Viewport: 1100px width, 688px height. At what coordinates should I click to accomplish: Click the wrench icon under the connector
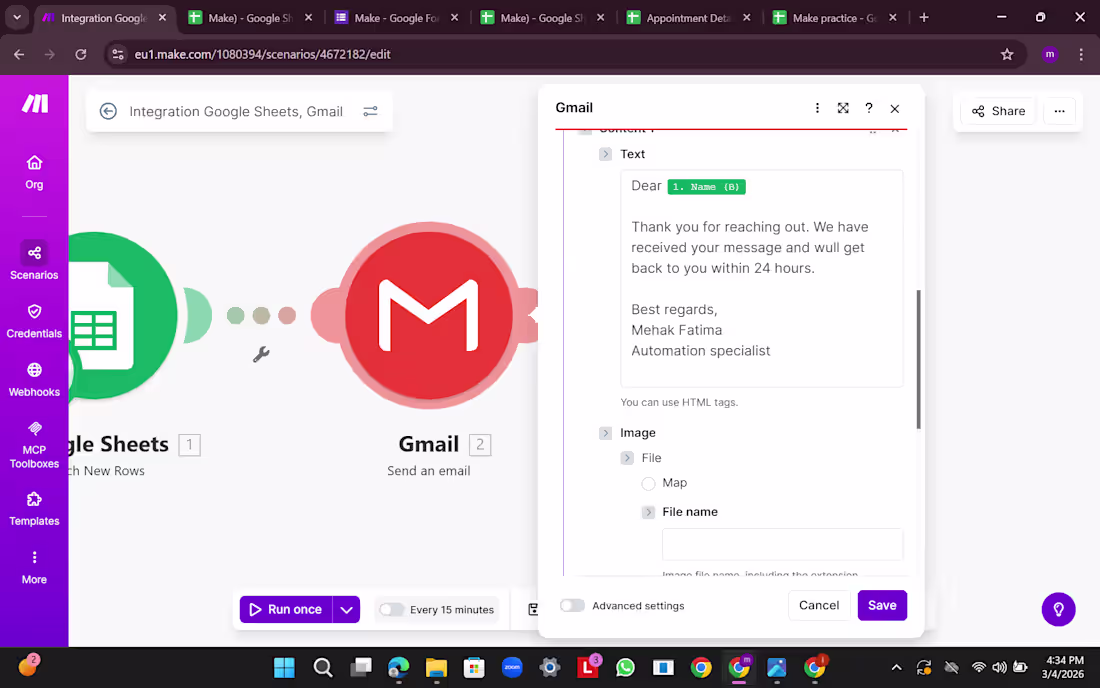[261, 354]
